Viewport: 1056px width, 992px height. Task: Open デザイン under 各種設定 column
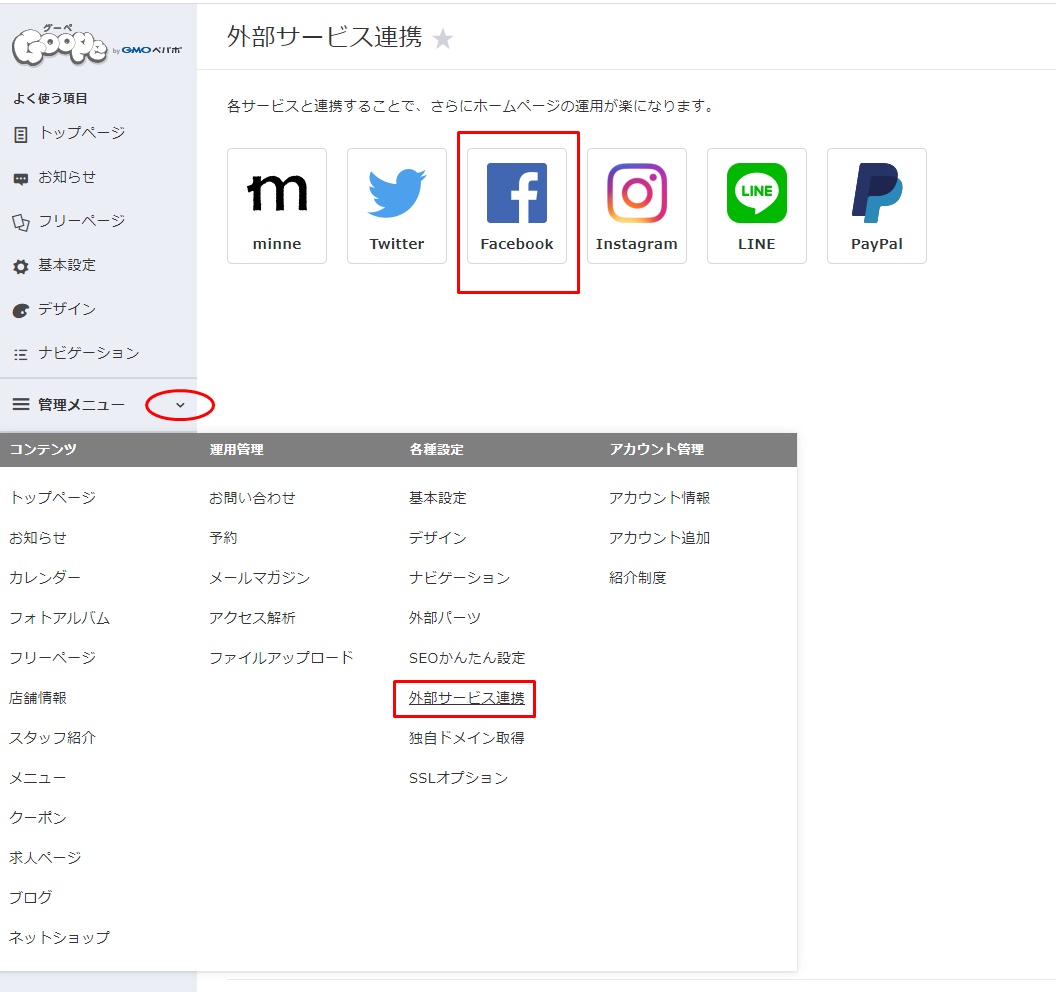(438, 537)
